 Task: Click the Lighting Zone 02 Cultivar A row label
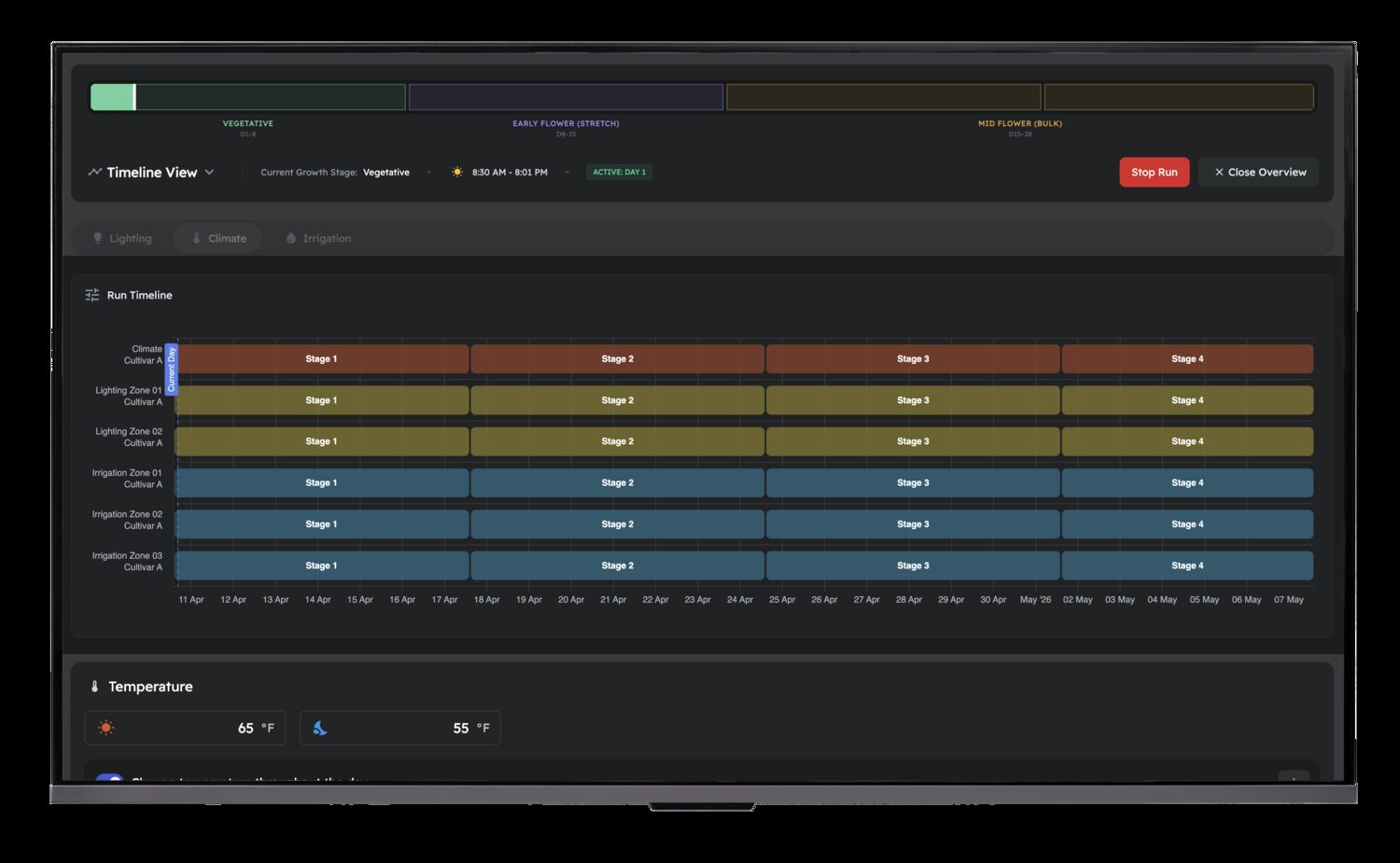pos(129,438)
